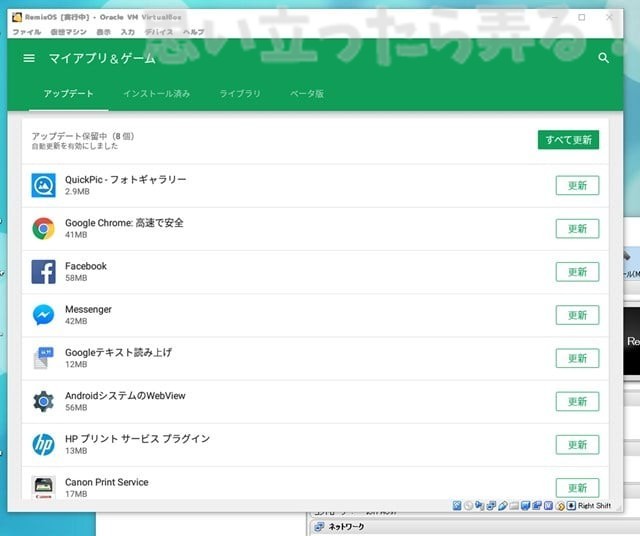The height and width of the screenshot is (536, 640).
Task: Click the マイアプリ＆ゲーム page title
Action: point(102,58)
